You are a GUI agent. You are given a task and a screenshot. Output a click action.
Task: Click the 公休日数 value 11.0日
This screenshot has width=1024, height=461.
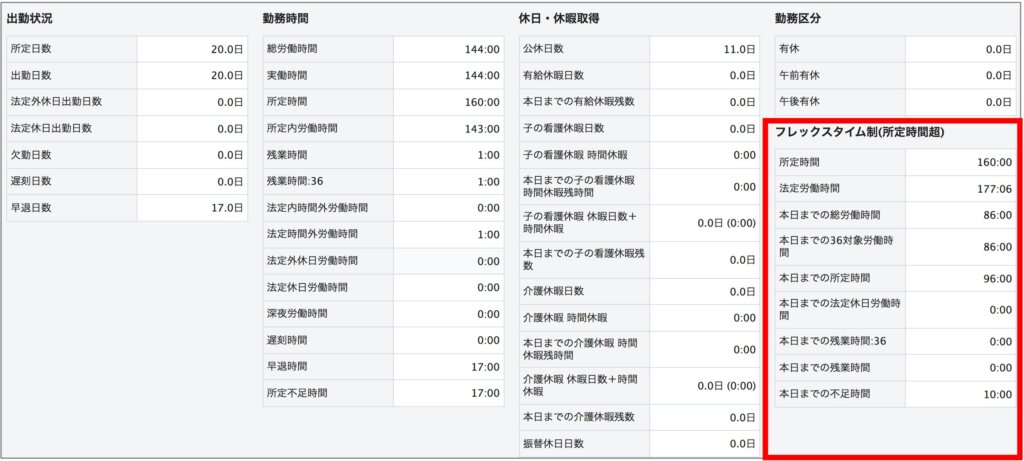pos(737,49)
